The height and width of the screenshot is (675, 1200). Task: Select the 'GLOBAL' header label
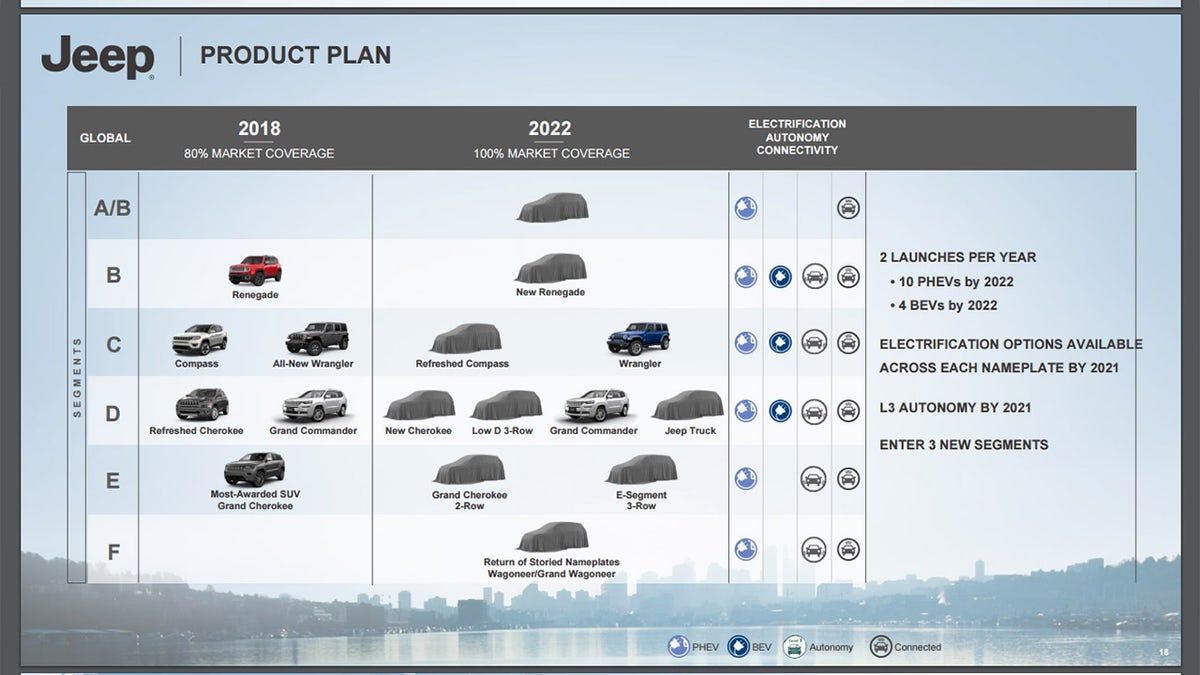click(x=105, y=138)
